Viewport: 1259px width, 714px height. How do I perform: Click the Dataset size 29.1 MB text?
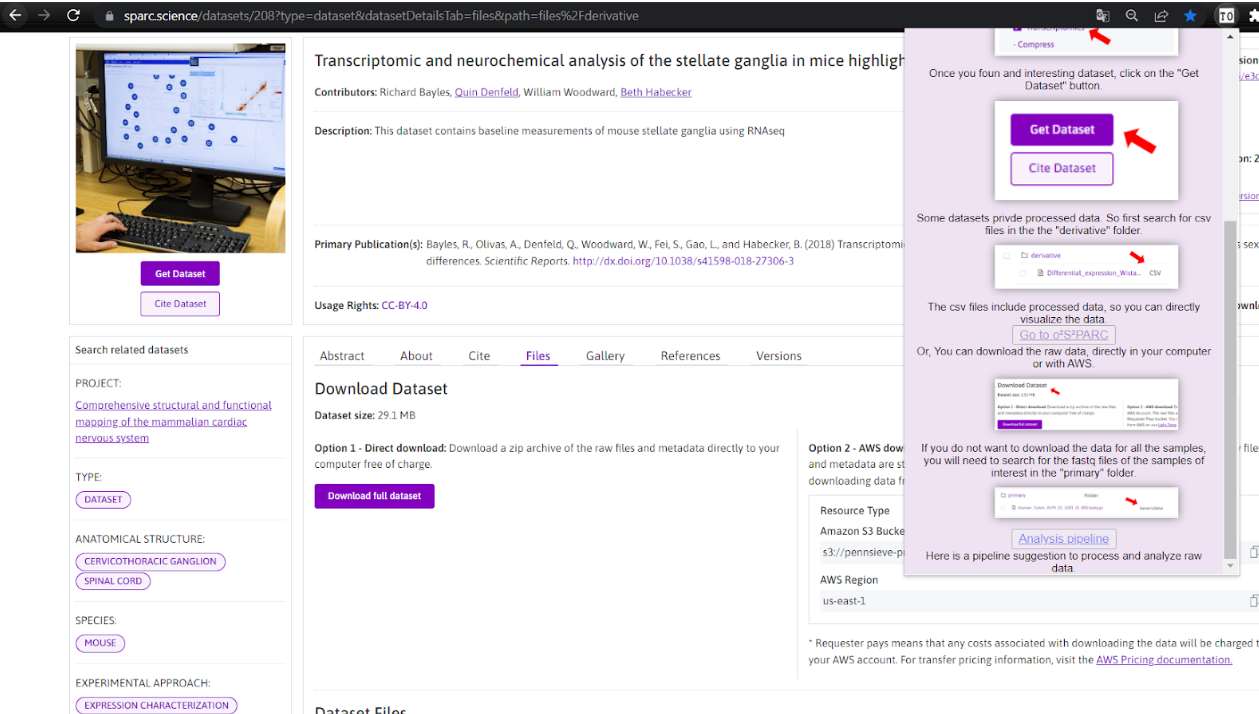(365, 415)
